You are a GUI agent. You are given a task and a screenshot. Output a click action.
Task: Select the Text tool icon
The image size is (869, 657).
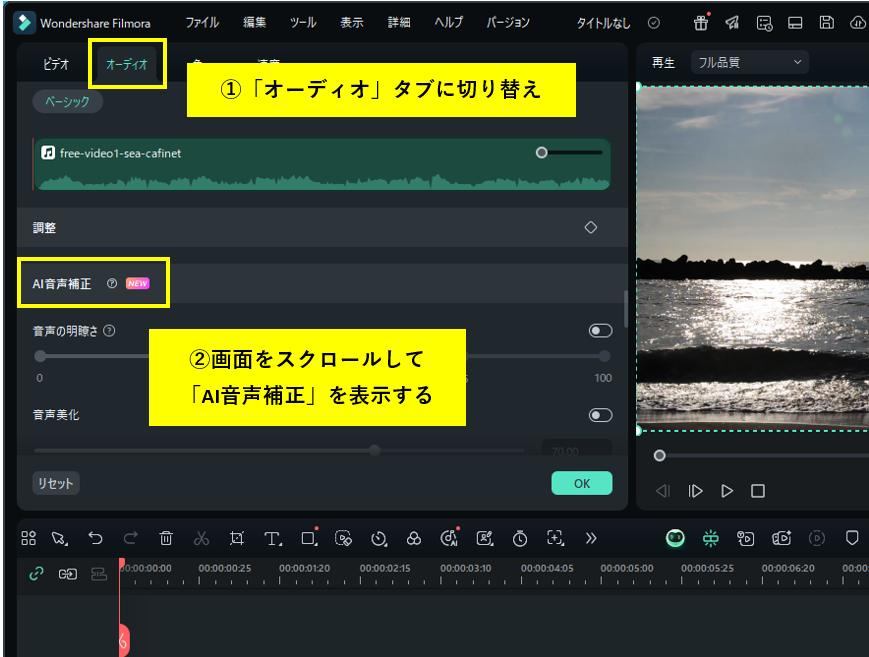(x=271, y=538)
